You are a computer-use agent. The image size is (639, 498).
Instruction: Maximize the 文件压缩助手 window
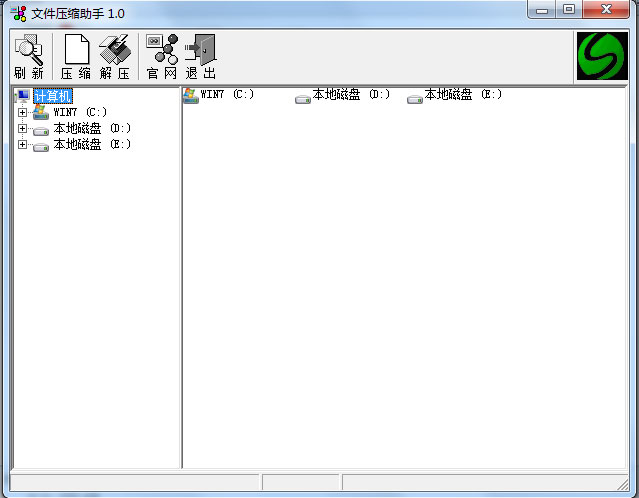click(x=569, y=10)
